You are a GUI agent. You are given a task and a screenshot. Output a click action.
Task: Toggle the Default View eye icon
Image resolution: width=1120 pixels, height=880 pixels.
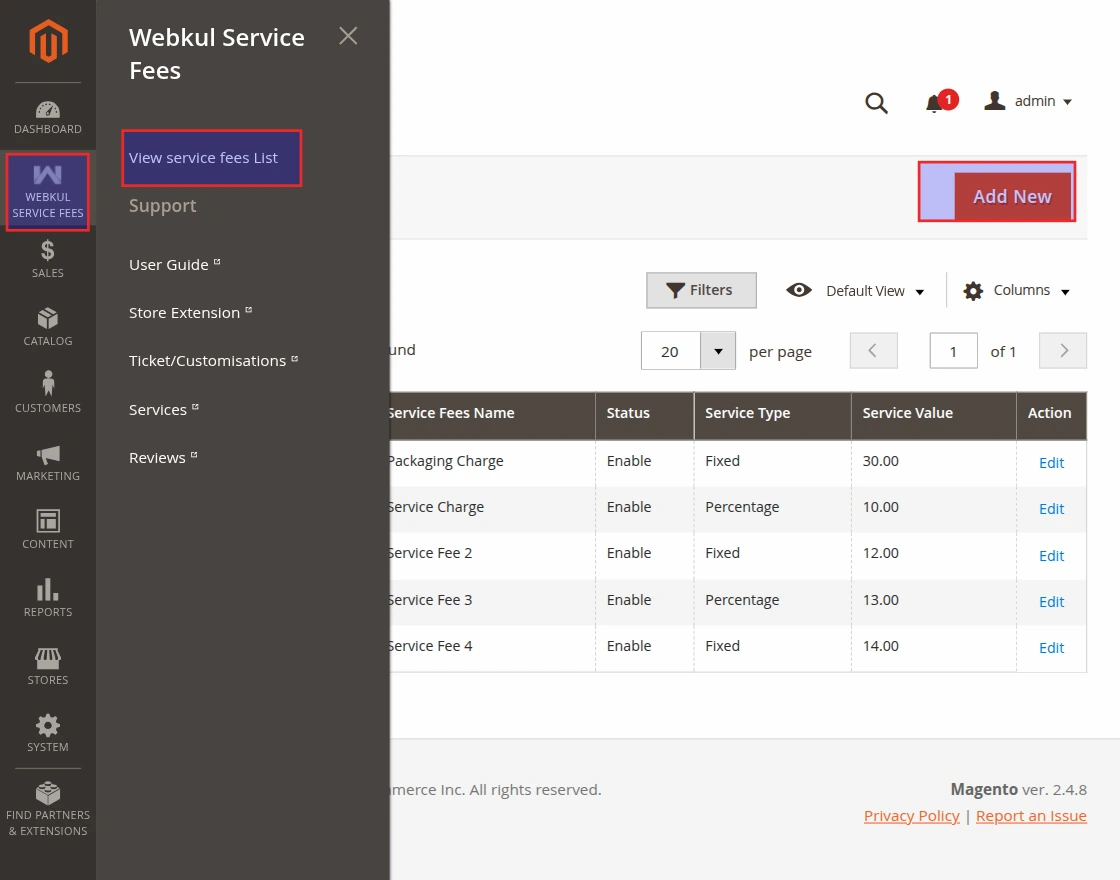(x=799, y=290)
